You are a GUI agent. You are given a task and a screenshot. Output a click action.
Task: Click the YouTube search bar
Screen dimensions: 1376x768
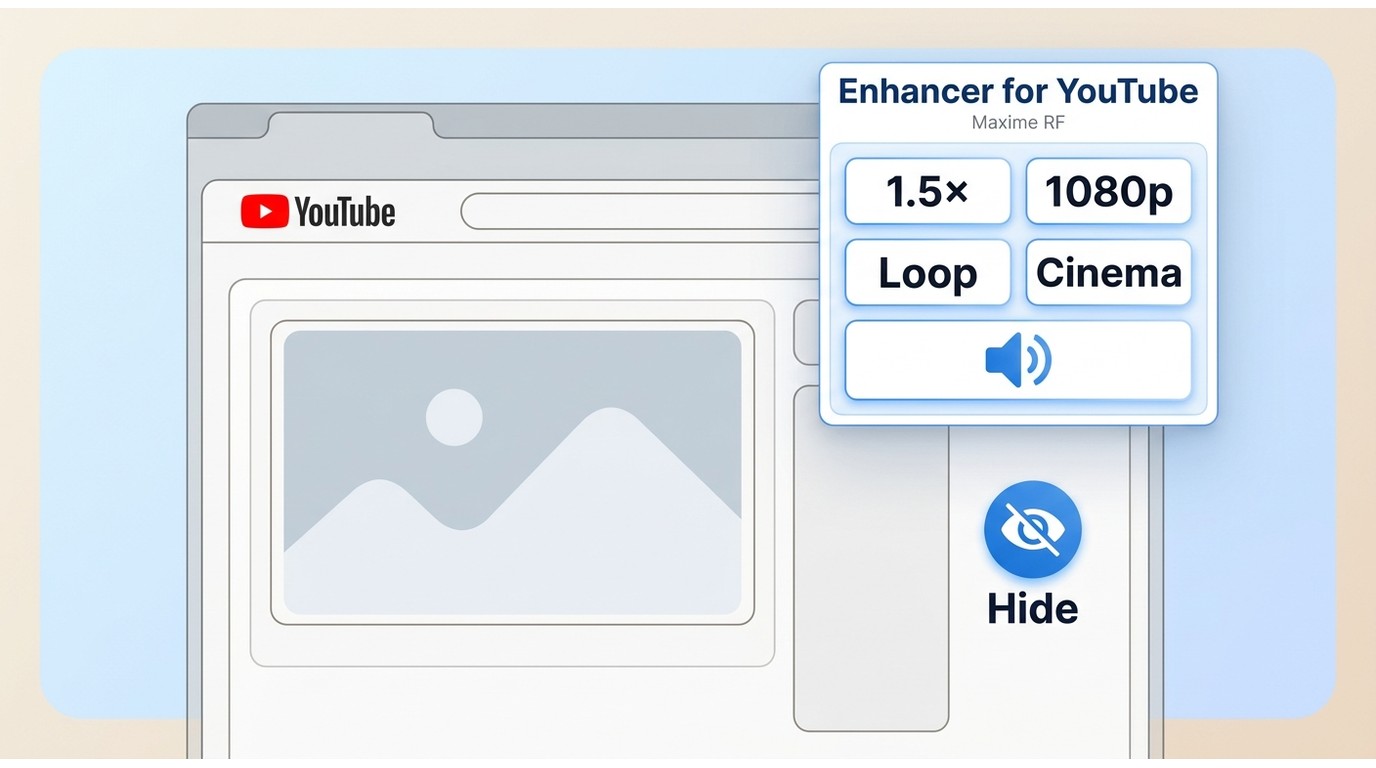click(640, 211)
